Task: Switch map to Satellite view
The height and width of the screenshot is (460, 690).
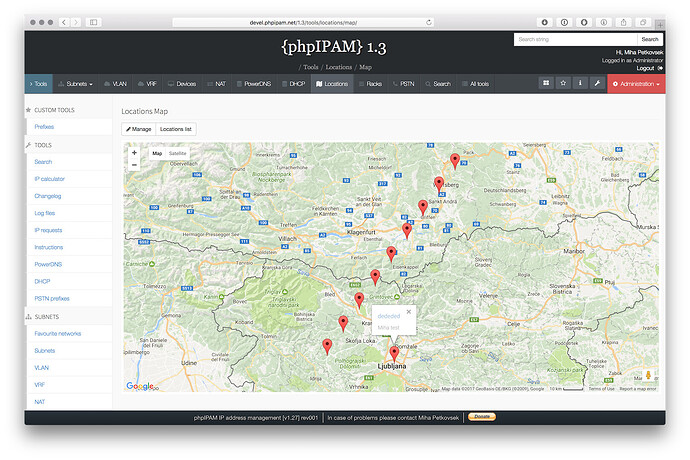Action: pyautogui.click(x=178, y=153)
